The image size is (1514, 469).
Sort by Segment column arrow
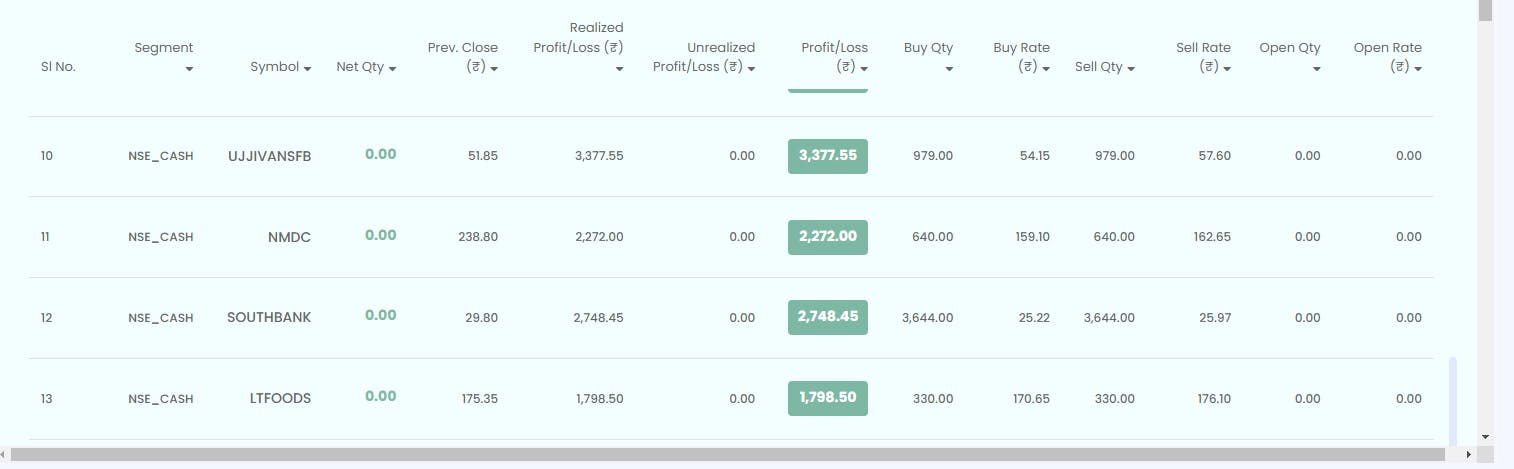(189, 69)
